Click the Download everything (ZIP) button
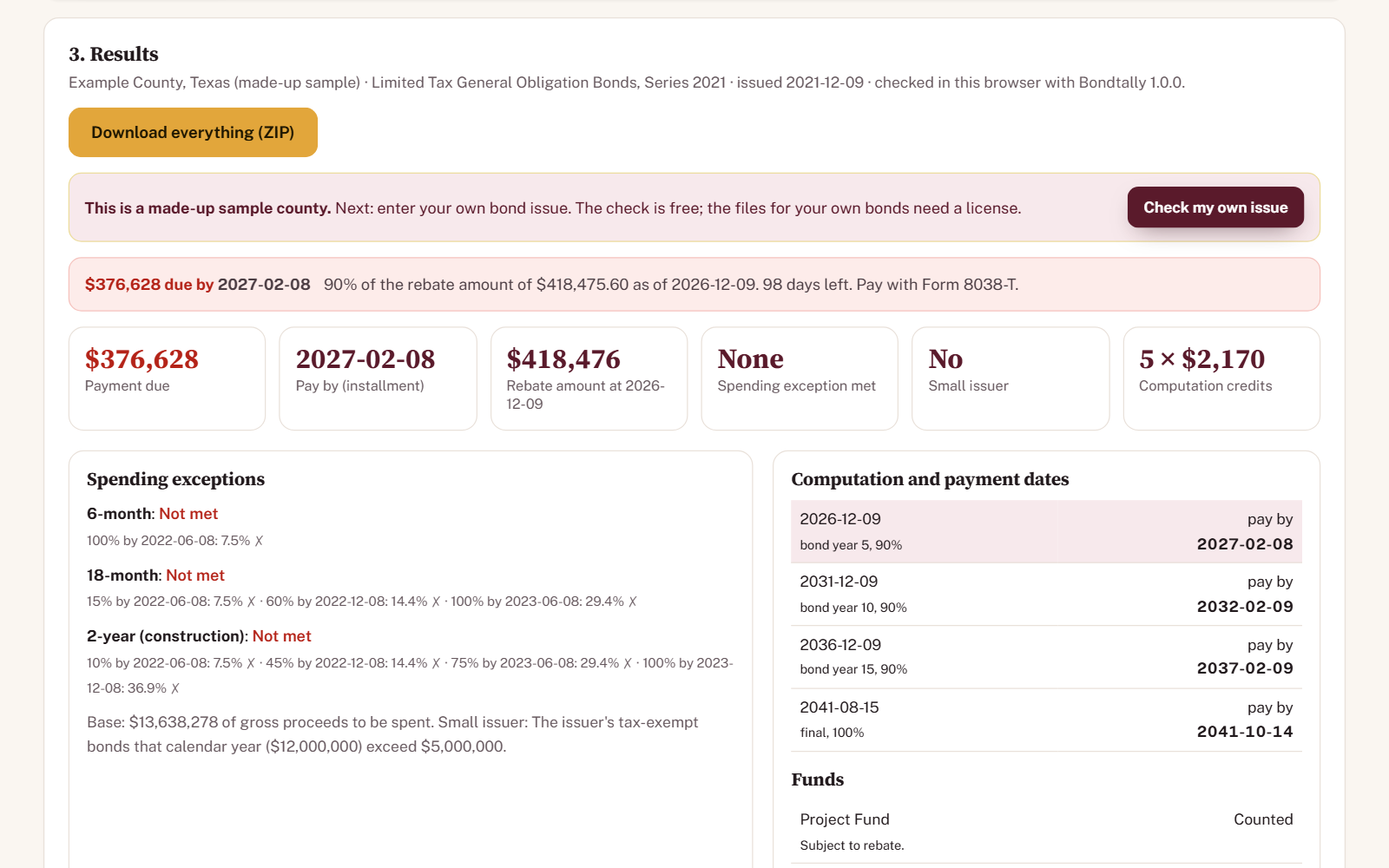 pyautogui.click(x=193, y=133)
